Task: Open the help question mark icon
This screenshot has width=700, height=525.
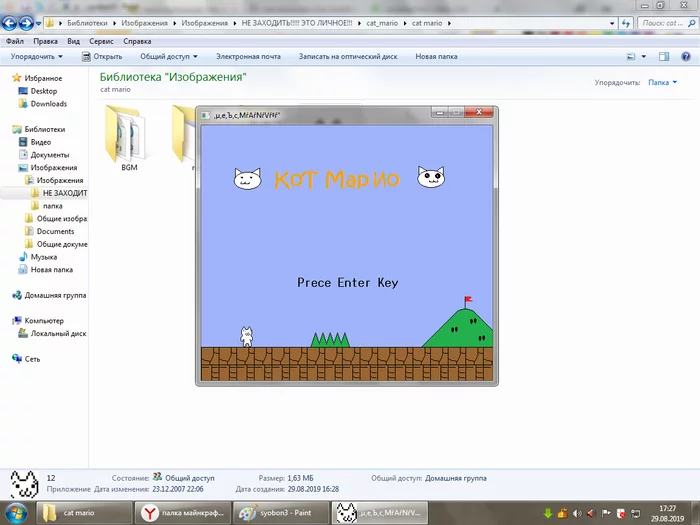Action: pyautogui.click(x=686, y=57)
